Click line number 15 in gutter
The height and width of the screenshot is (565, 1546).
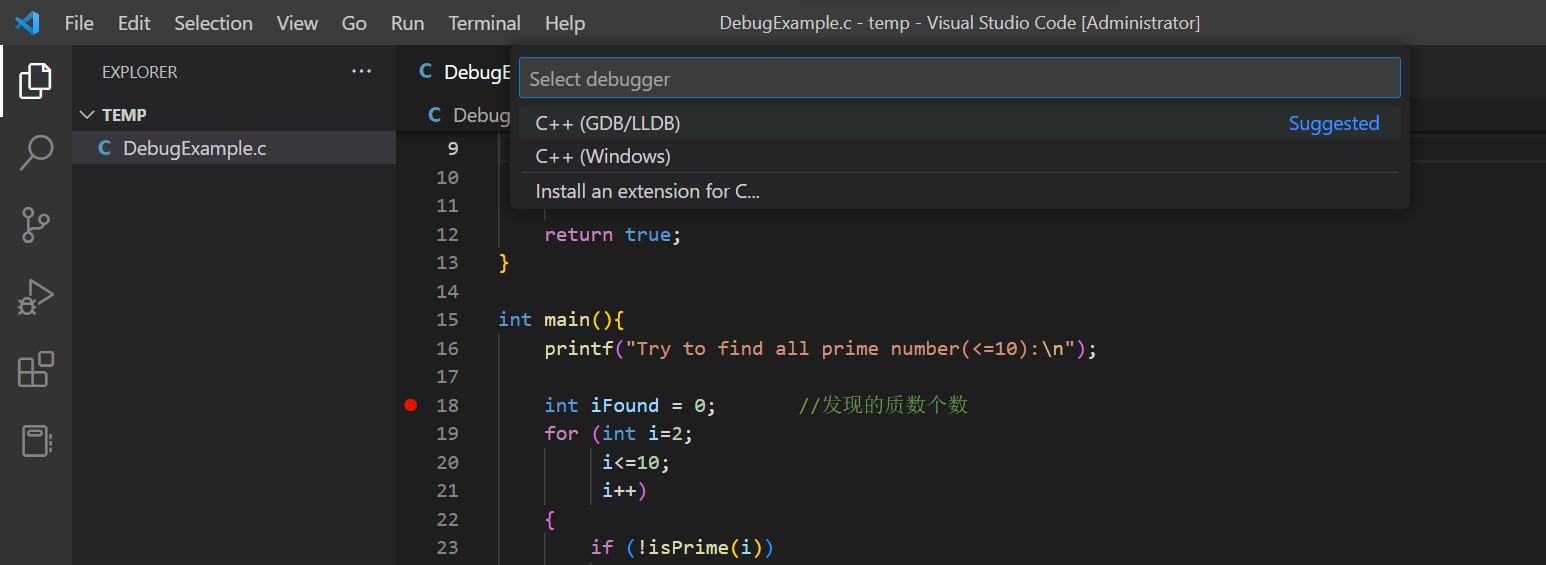click(x=447, y=320)
